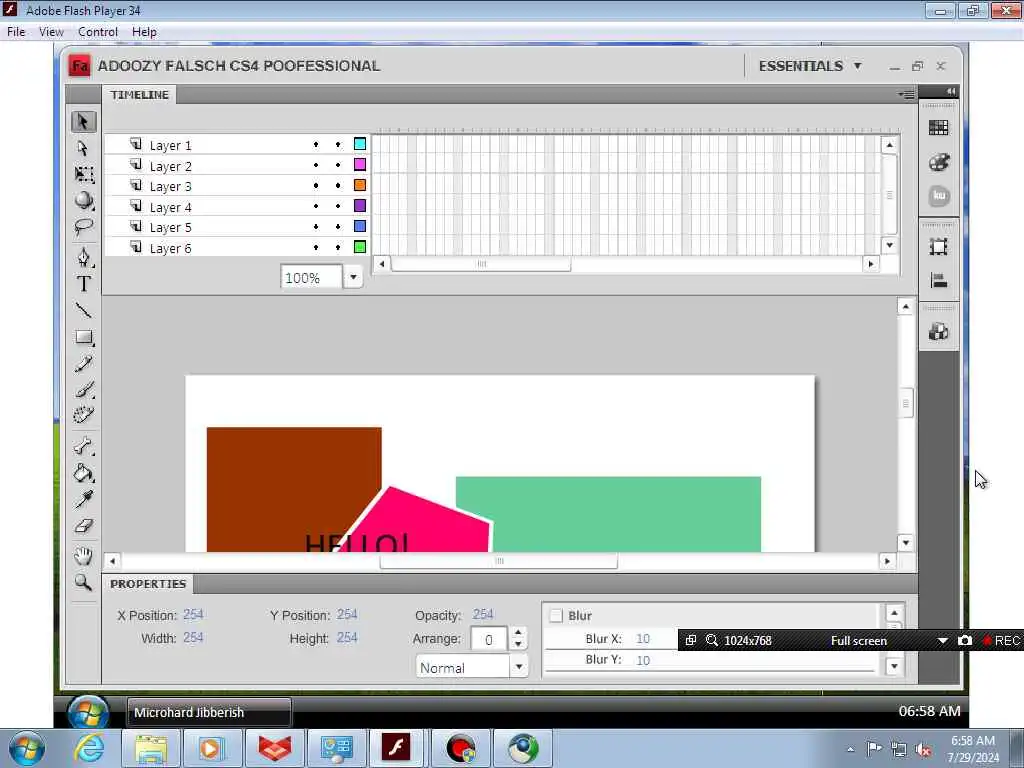Image resolution: width=1024 pixels, height=768 pixels.
Task: Toggle lock dot for Layer 5
Action: point(338,227)
